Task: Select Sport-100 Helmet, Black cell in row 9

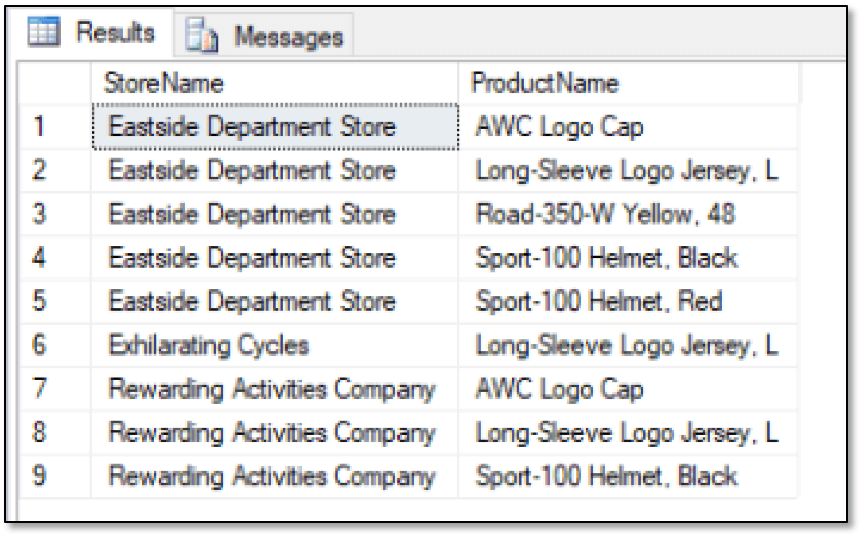Action: click(x=627, y=476)
